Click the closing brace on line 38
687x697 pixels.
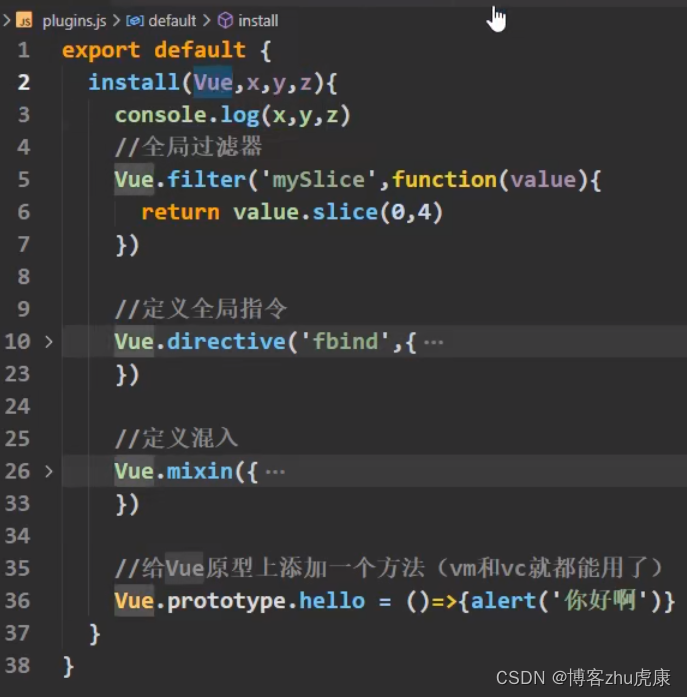pyautogui.click(x=68, y=666)
